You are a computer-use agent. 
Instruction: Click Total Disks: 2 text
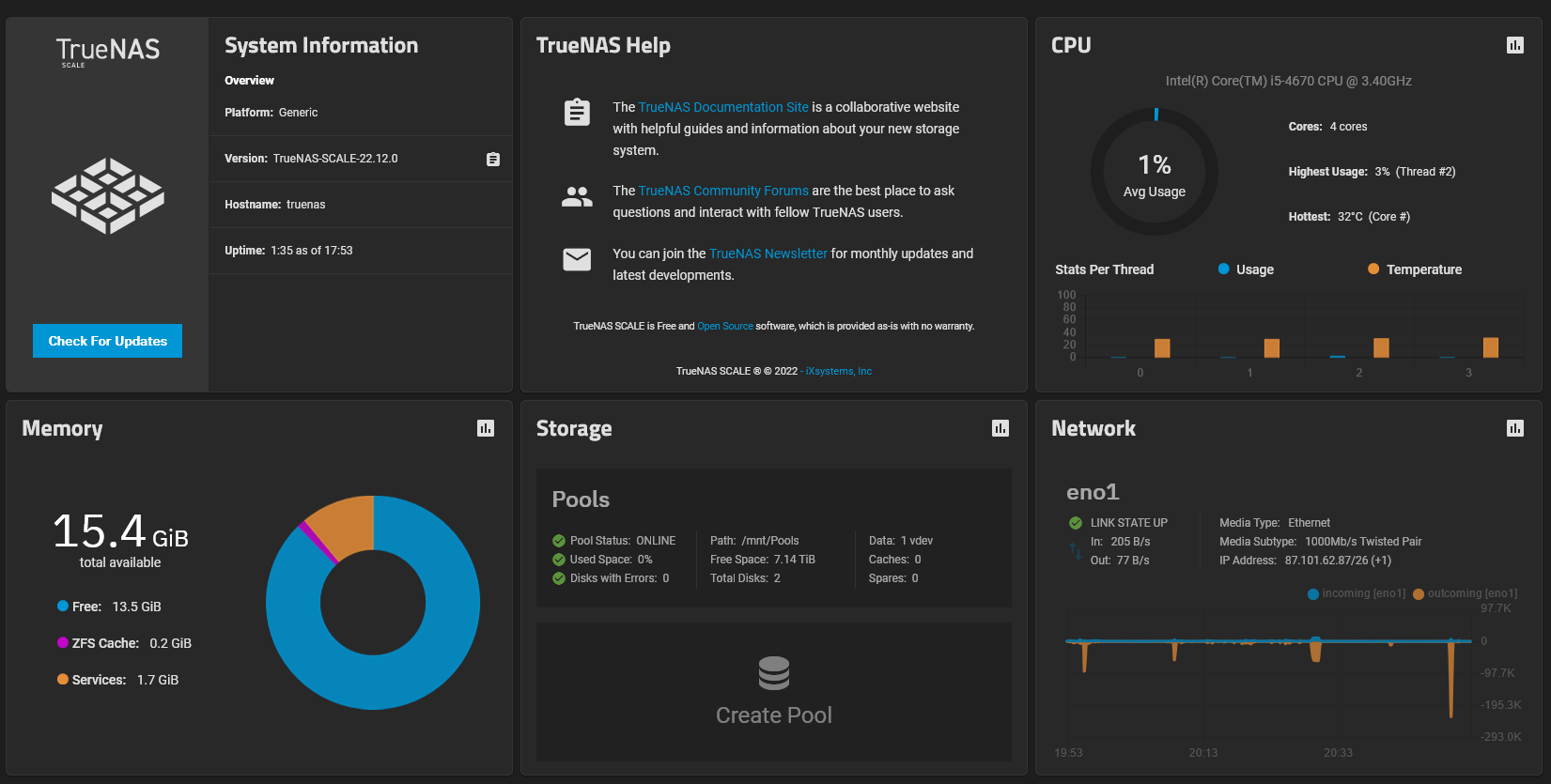(745, 578)
